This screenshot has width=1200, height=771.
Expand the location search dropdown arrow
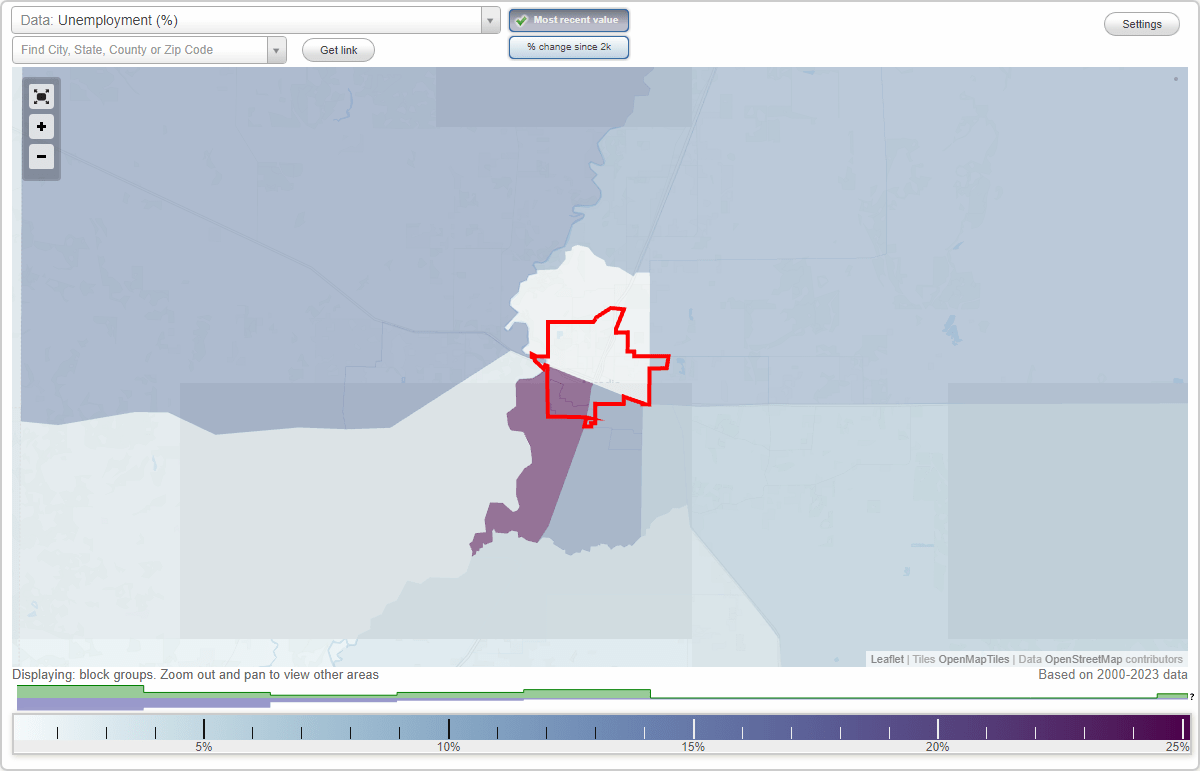point(277,50)
